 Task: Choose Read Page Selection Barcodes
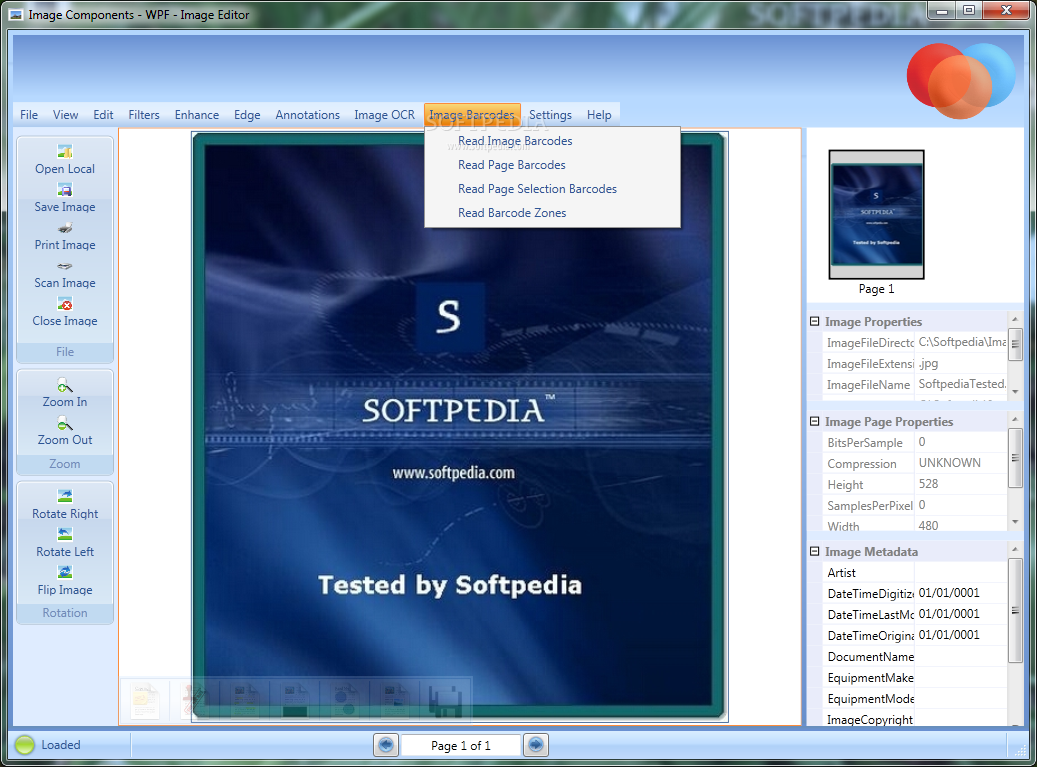[552, 188]
